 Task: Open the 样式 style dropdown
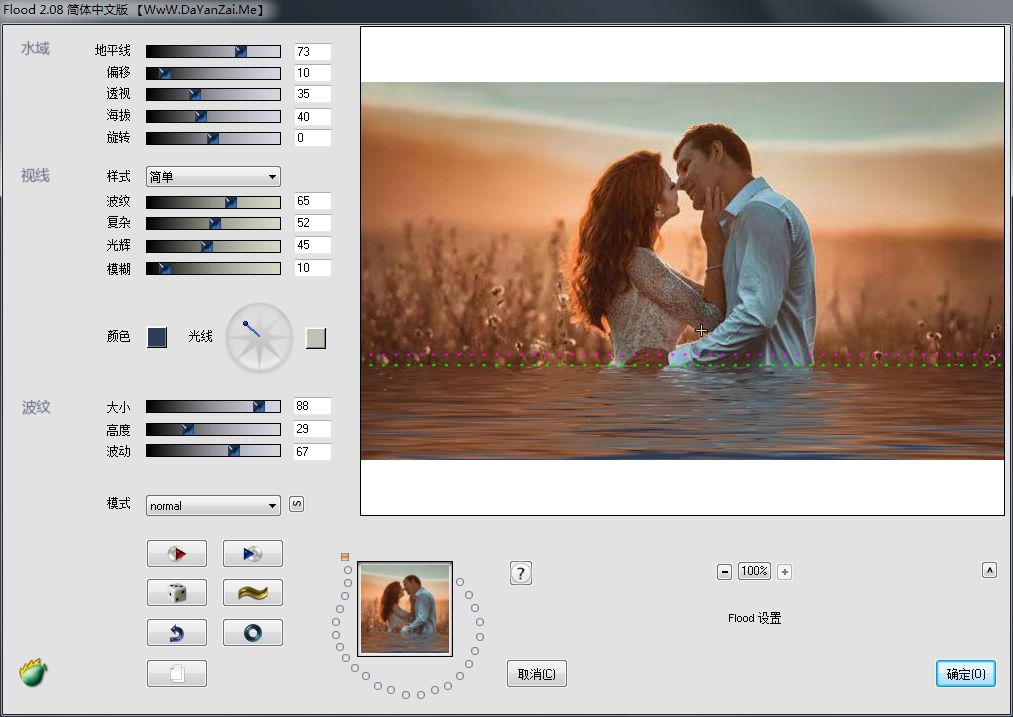tap(213, 177)
